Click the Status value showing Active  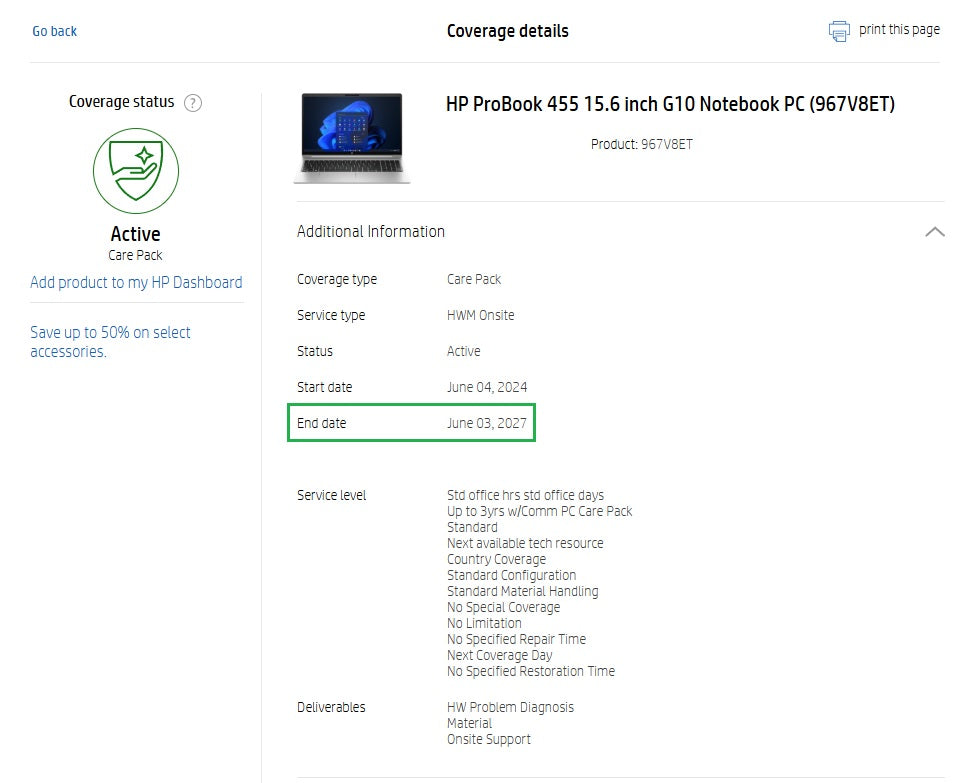[x=463, y=351]
